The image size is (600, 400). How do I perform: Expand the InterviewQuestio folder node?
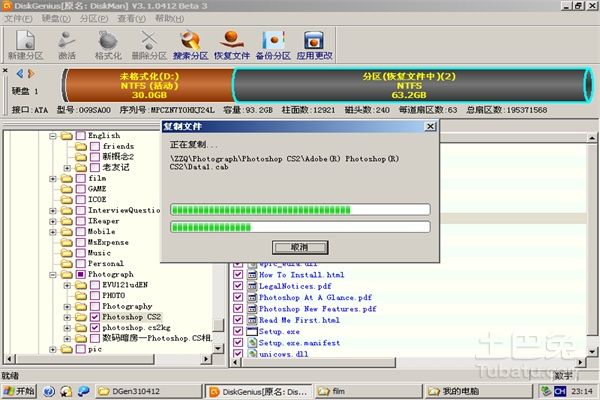click(x=53, y=211)
